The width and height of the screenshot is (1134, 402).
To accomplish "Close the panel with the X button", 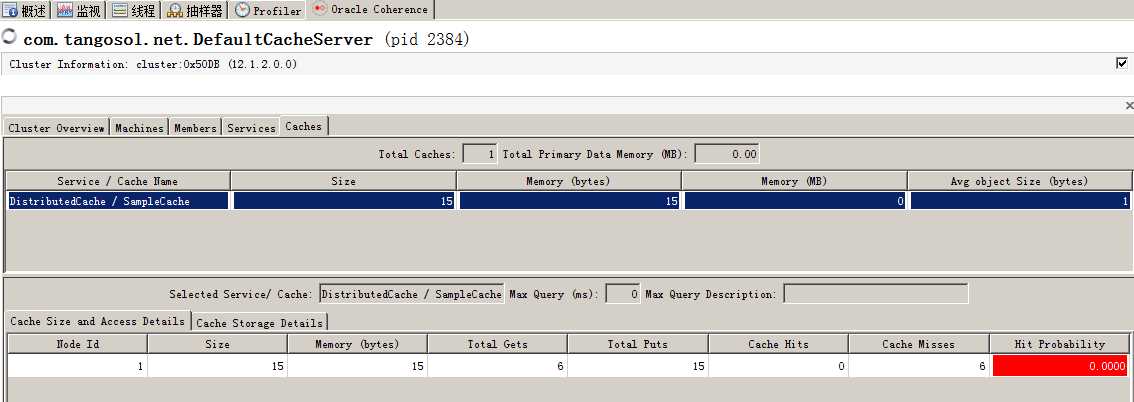I will (1129, 106).
